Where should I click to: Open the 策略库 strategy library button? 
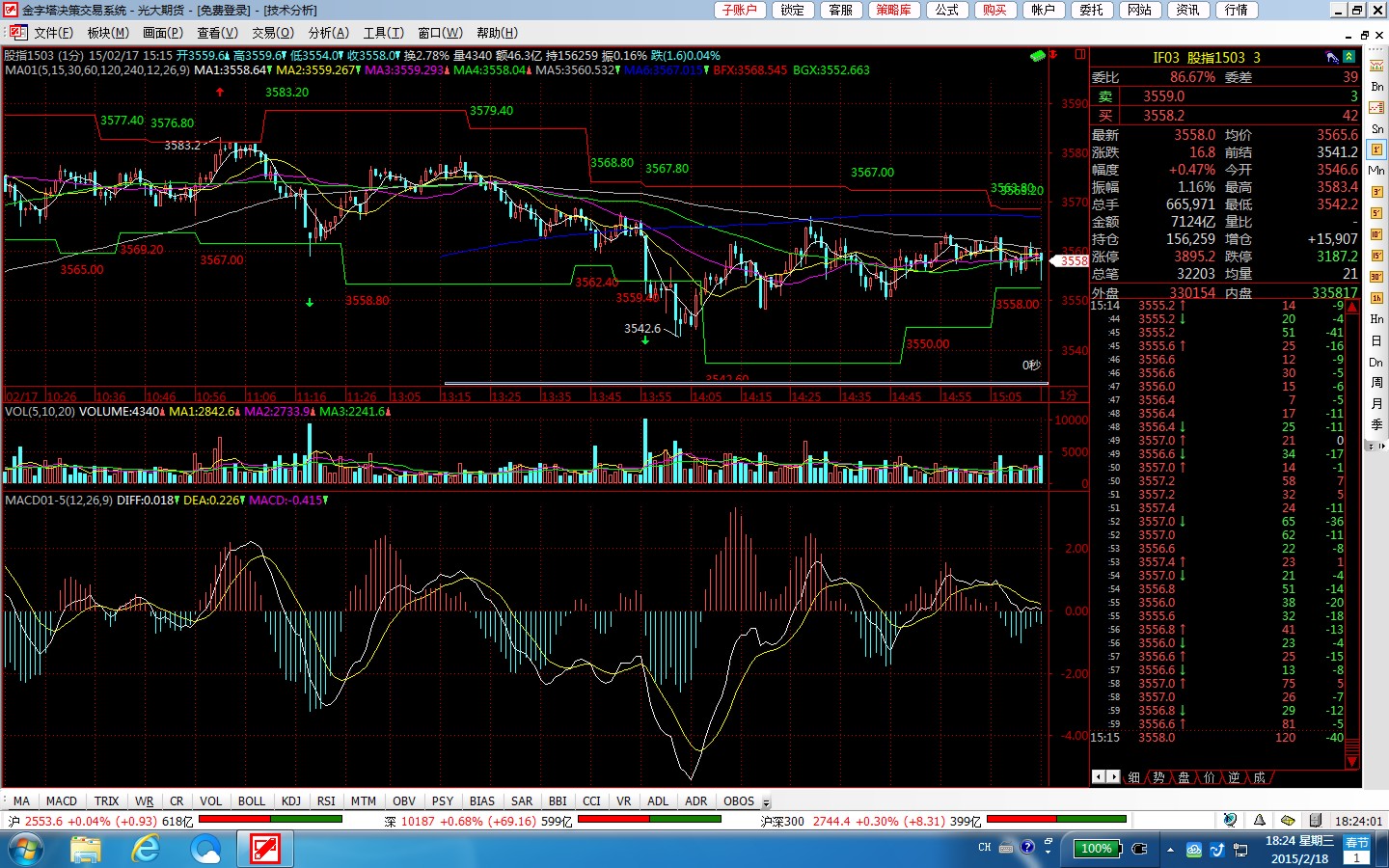tap(893, 10)
